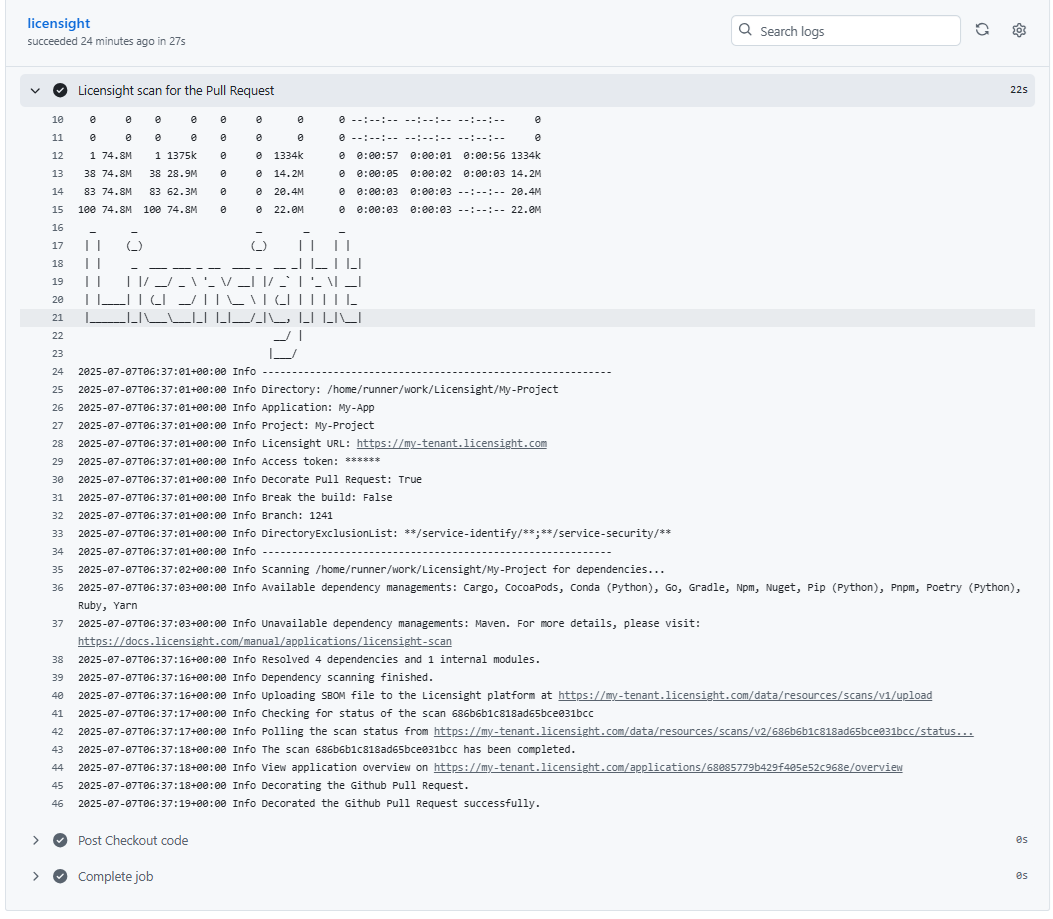Viewport: 1053px width, 919px height.
Task: Select line number 21 in the log
Action: click(57, 317)
